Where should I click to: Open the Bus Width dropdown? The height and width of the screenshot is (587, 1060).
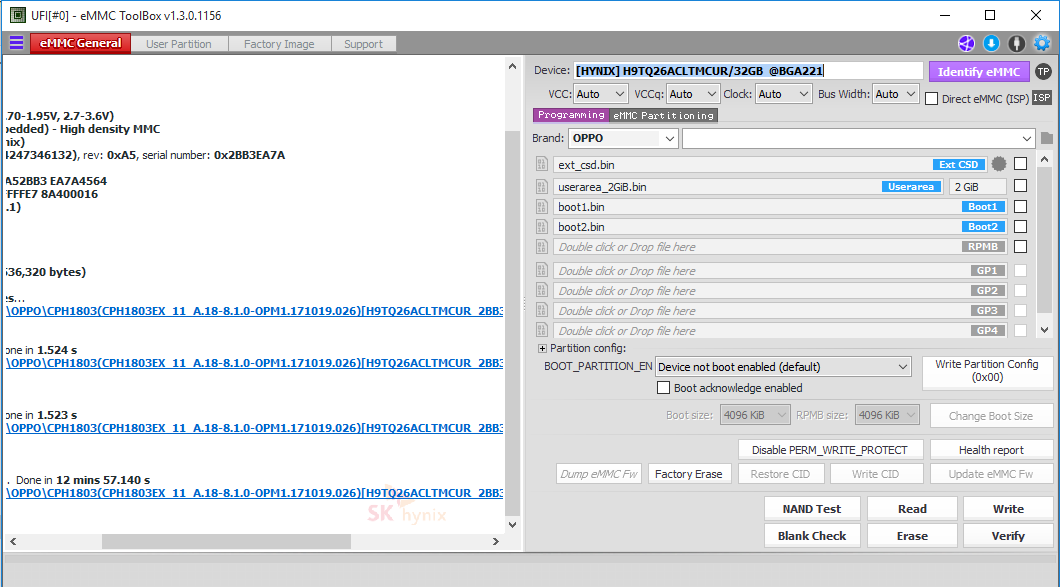tap(896, 94)
